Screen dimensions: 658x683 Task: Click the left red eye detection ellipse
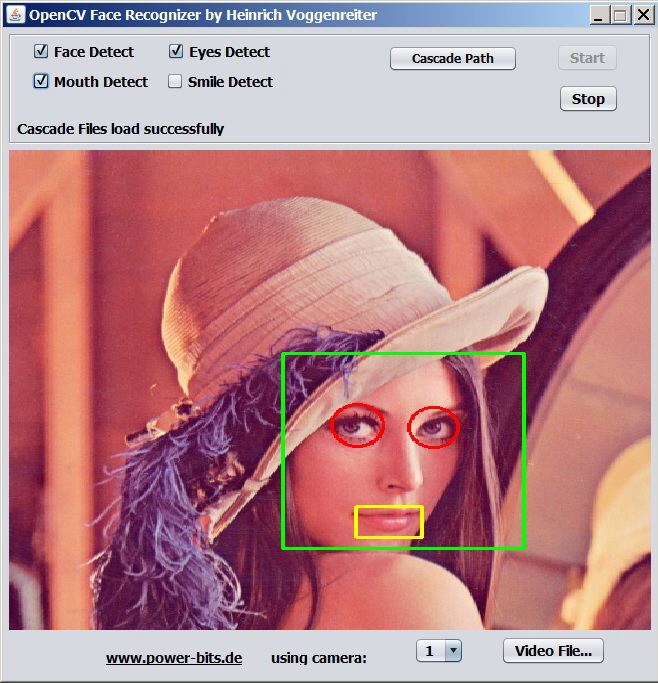(x=357, y=425)
